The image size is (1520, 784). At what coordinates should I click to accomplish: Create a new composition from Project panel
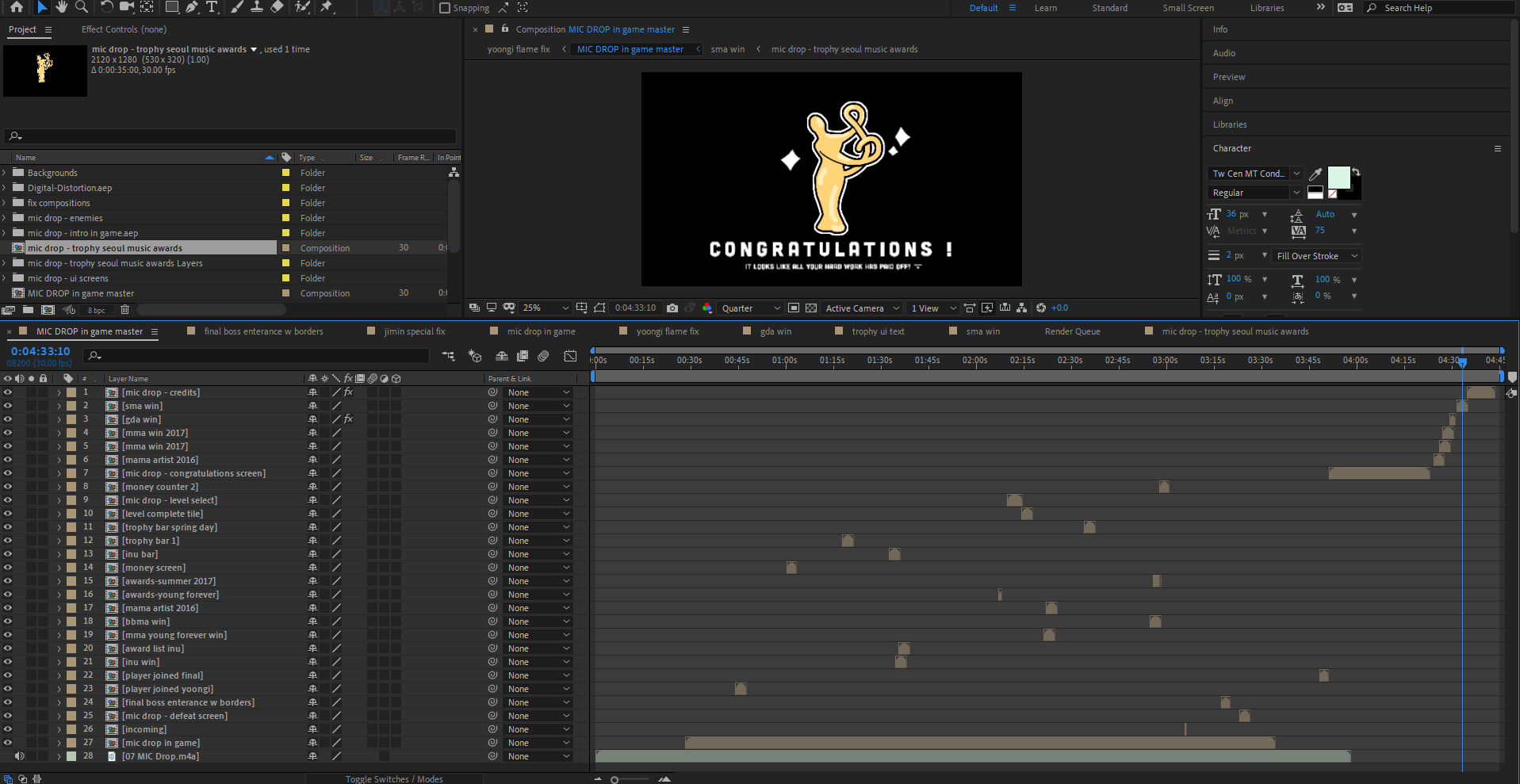pyautogui.click(x=48, y=310)
